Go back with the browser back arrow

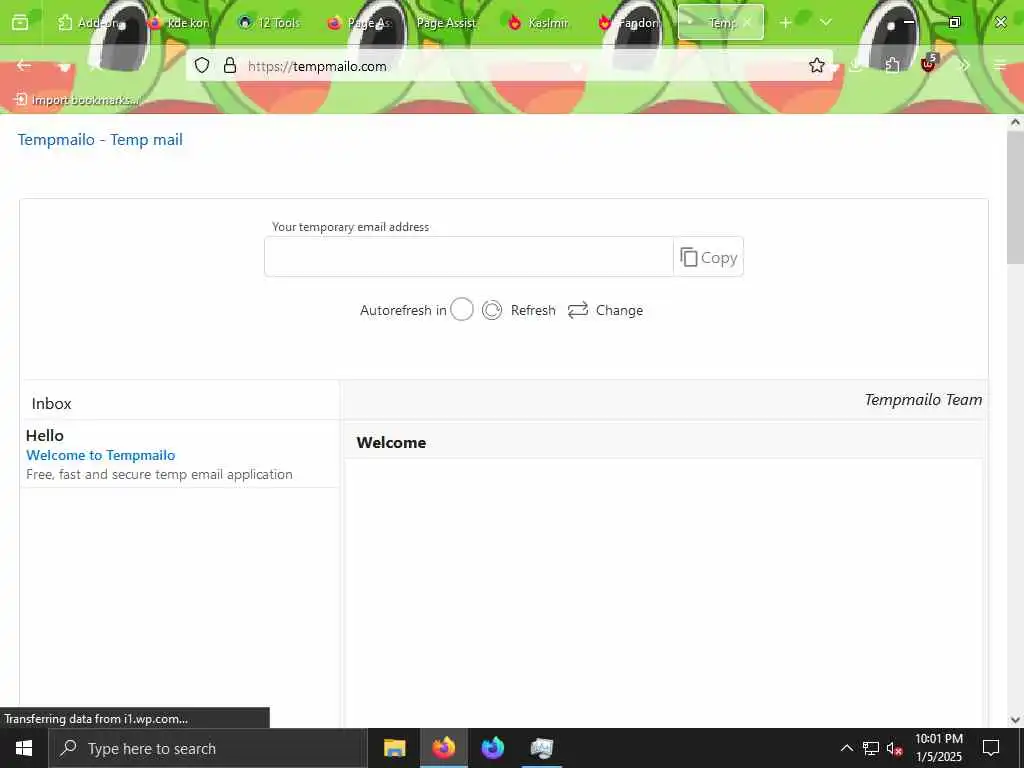click(24, 65)
